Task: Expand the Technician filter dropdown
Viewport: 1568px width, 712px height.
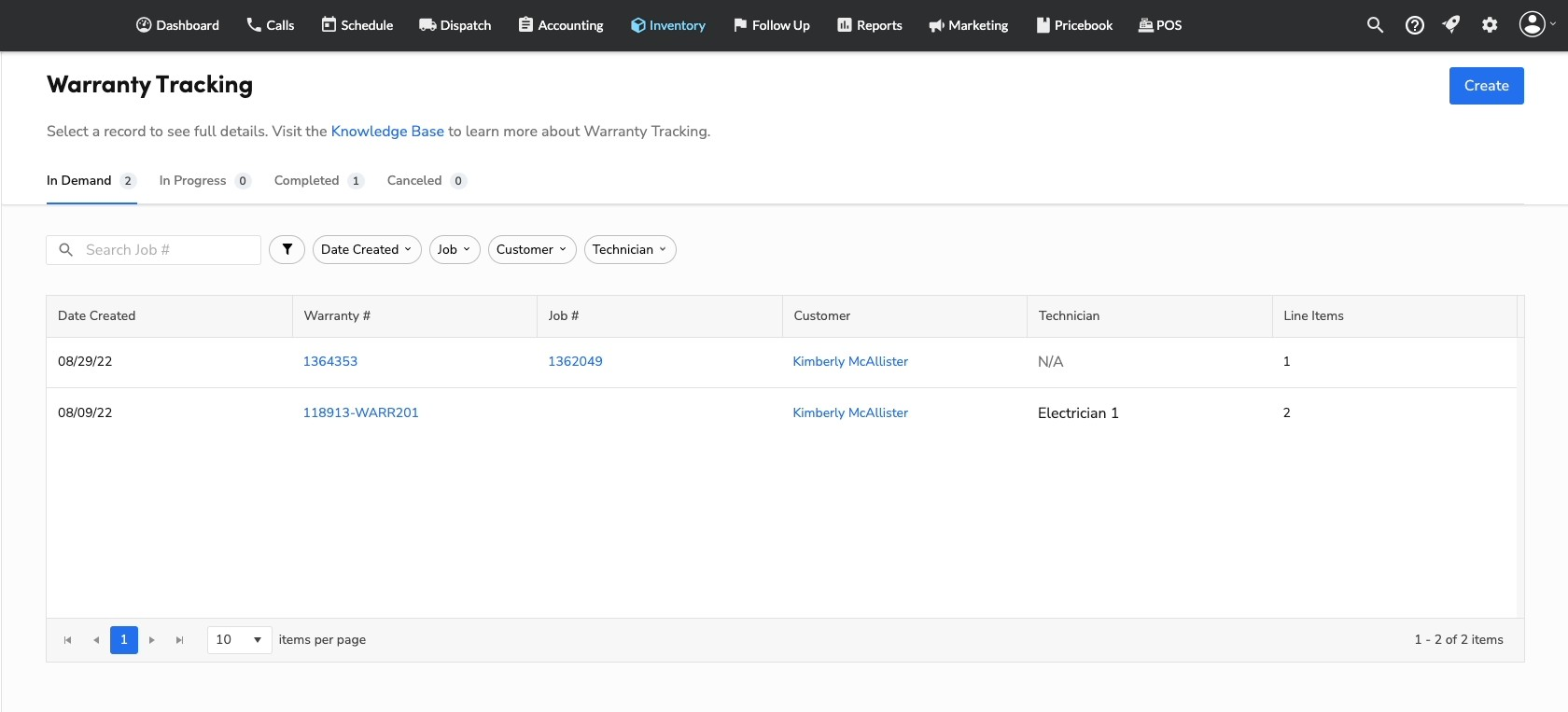Action: 630,249
